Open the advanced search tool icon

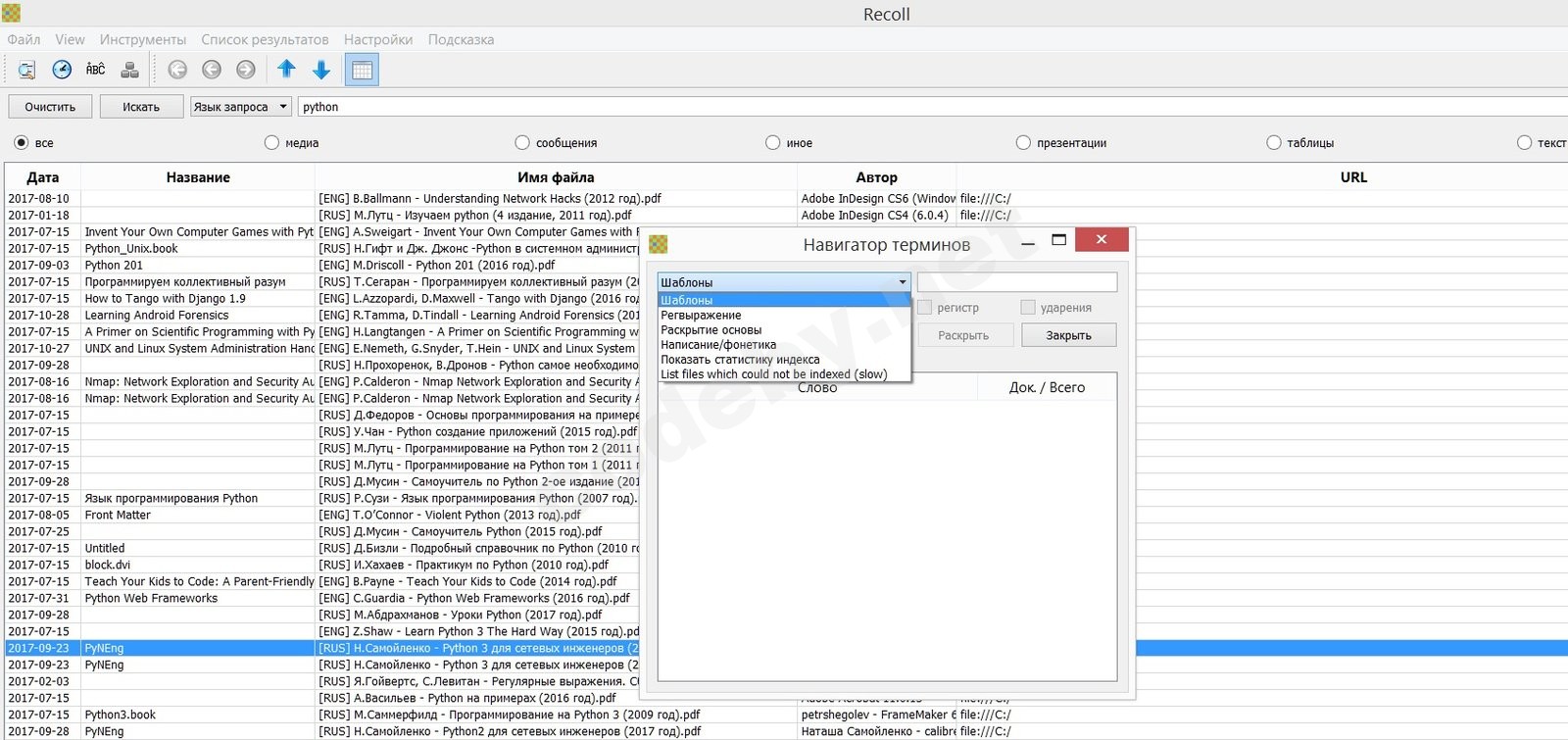click(x=26, y=70)
